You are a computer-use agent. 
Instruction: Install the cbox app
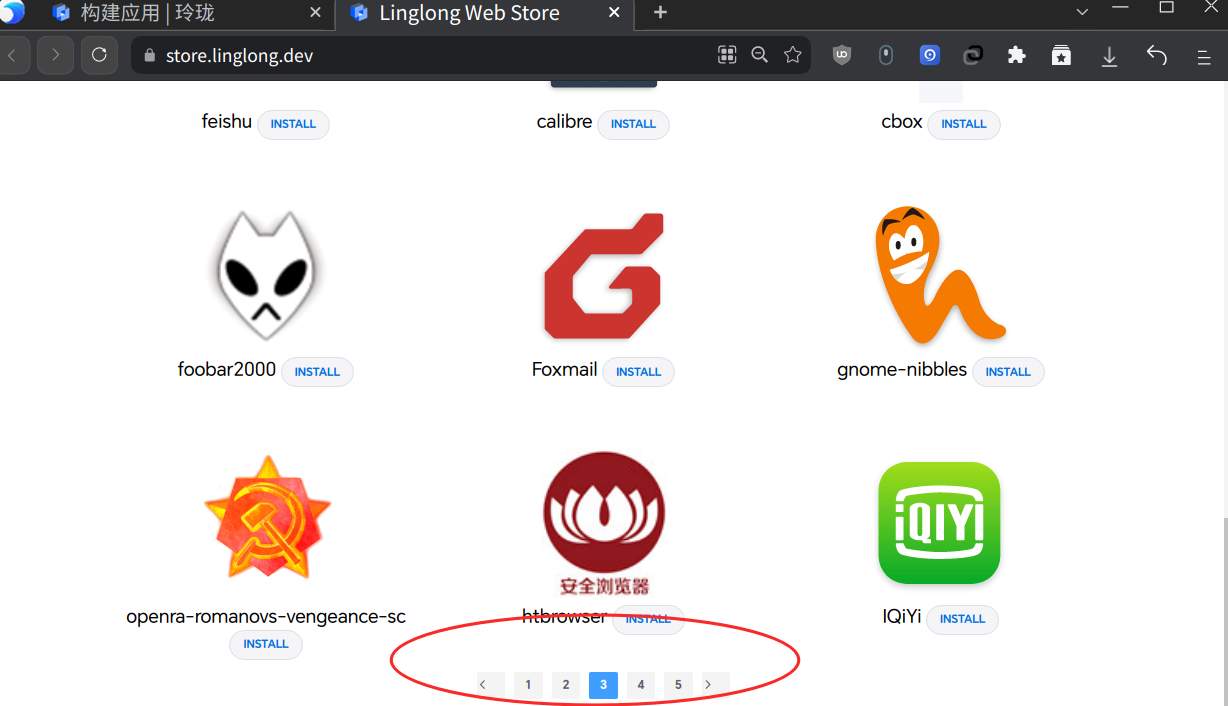click(x=964, y=124)
